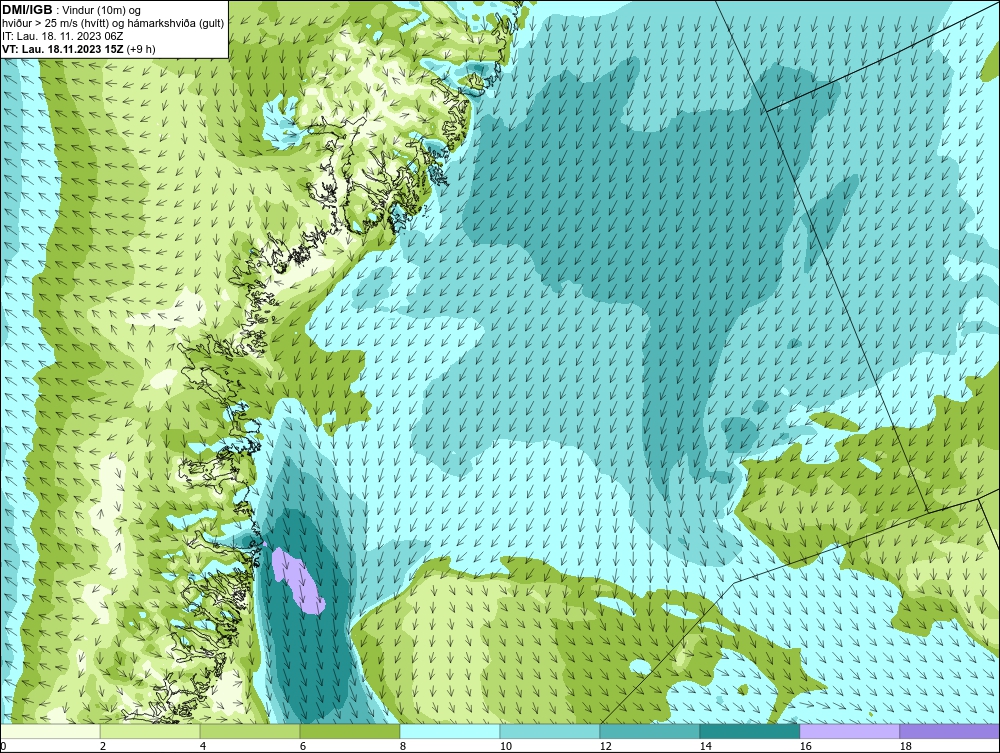Image resolution: width=1000 pixels, height=753 pixels.
Task: Click the 'hviður > 25 m/s (hvítt)' line
Action: [x=113, y=23]
